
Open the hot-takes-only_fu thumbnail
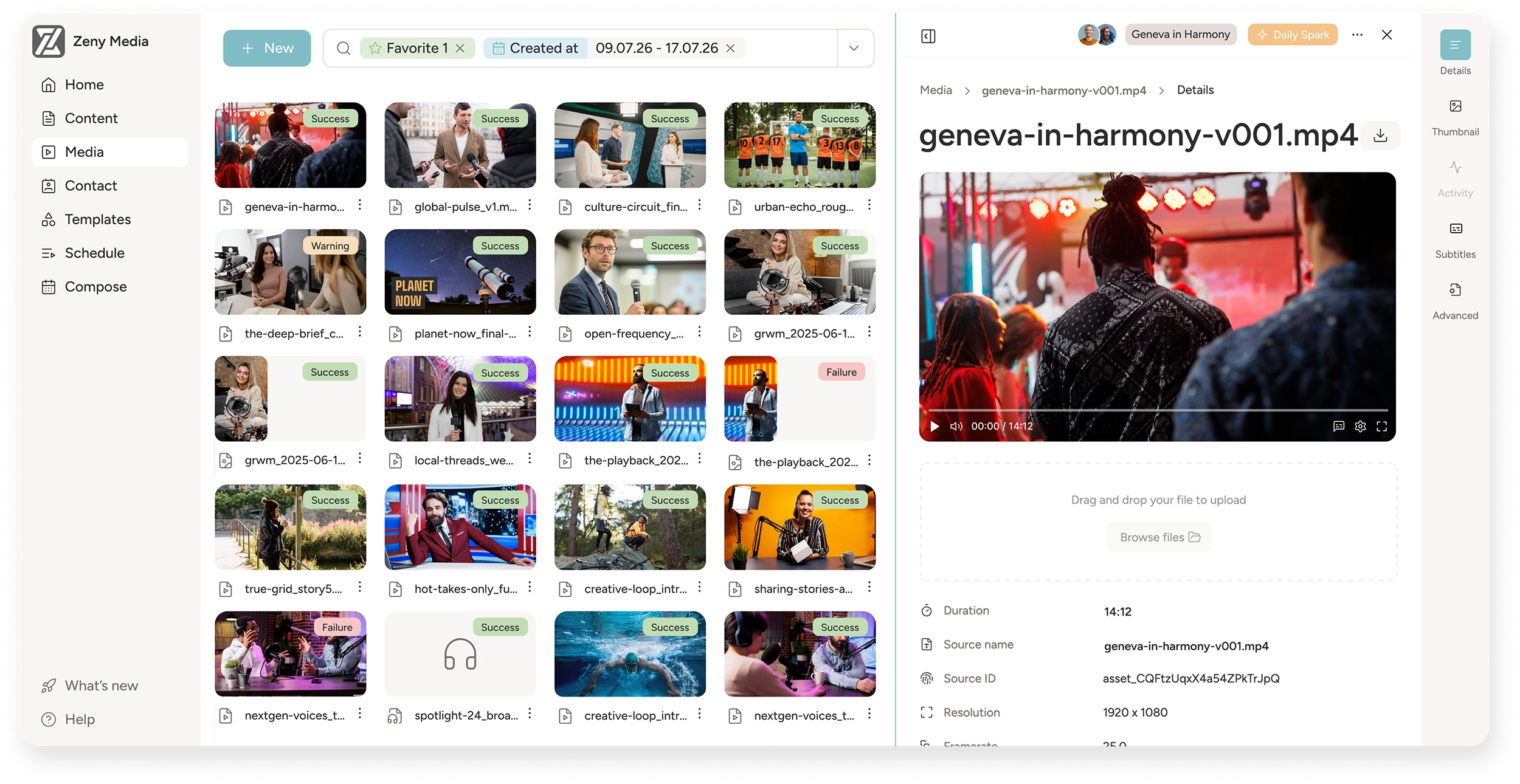click(460, 527)
